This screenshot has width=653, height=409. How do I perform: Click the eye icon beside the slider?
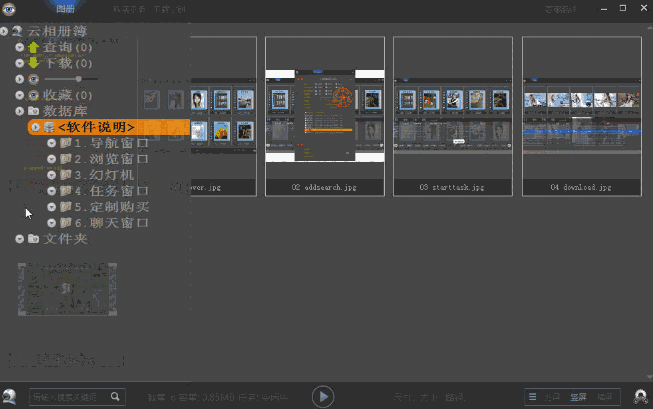33,78
